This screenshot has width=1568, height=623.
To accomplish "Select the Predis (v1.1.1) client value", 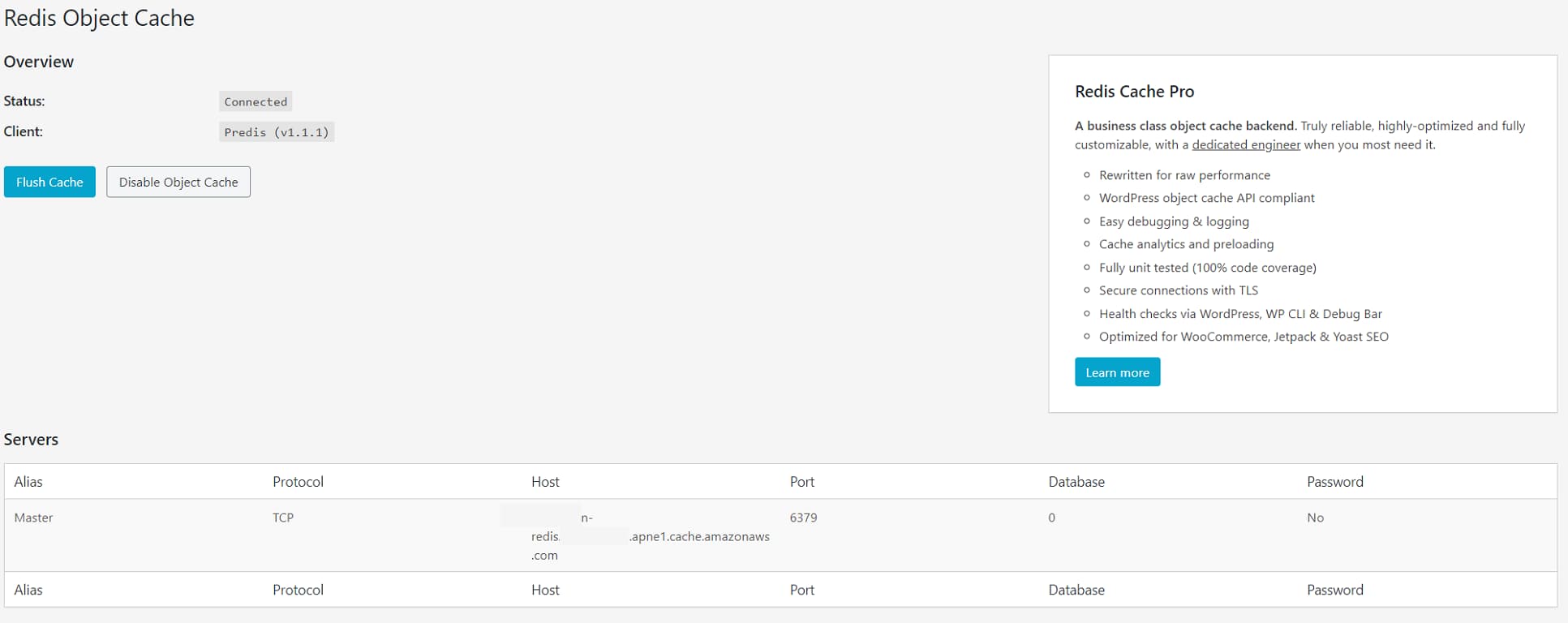I will pyautogui.click(x=277, y=132).
